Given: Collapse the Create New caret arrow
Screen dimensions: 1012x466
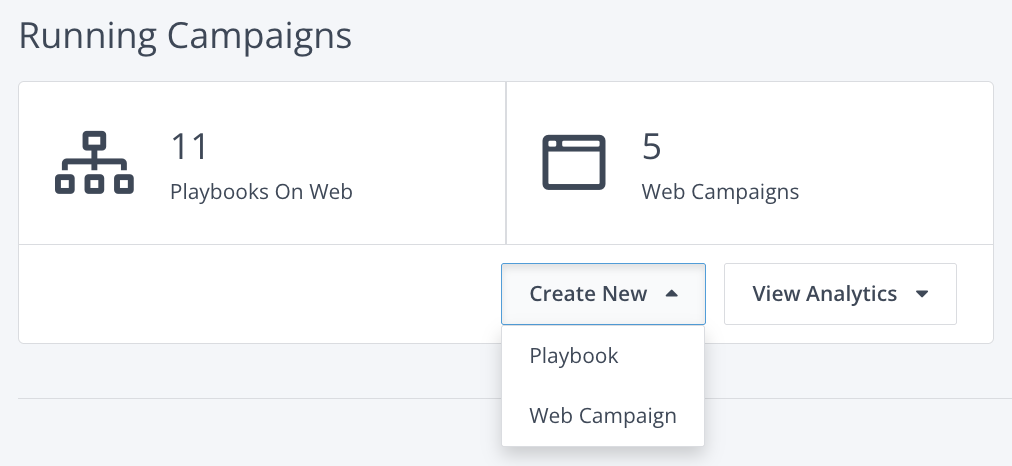Looking at the screenshot, I should (672, 294).
